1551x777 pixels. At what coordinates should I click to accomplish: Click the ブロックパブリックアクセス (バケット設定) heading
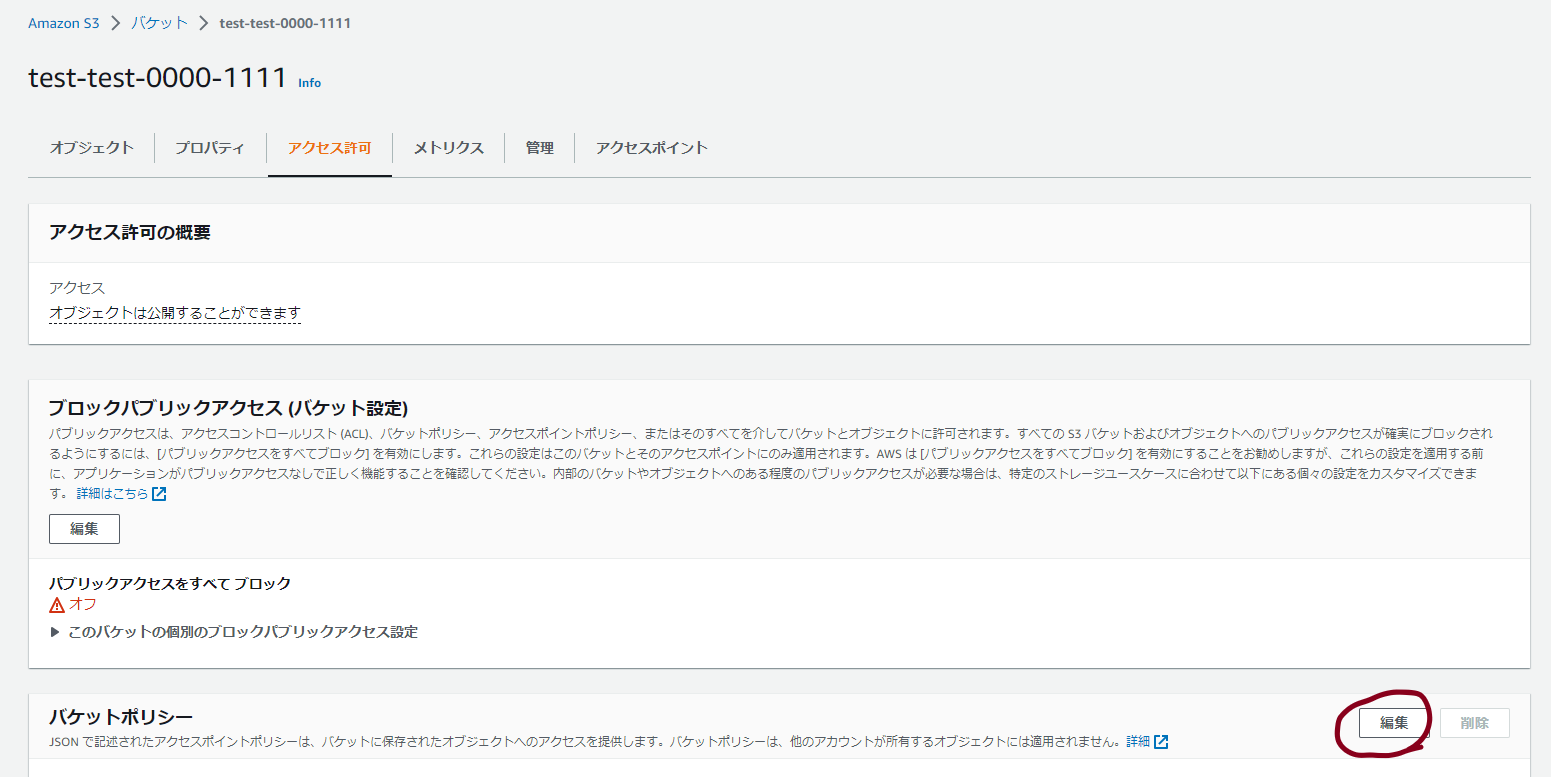[229, 408]
